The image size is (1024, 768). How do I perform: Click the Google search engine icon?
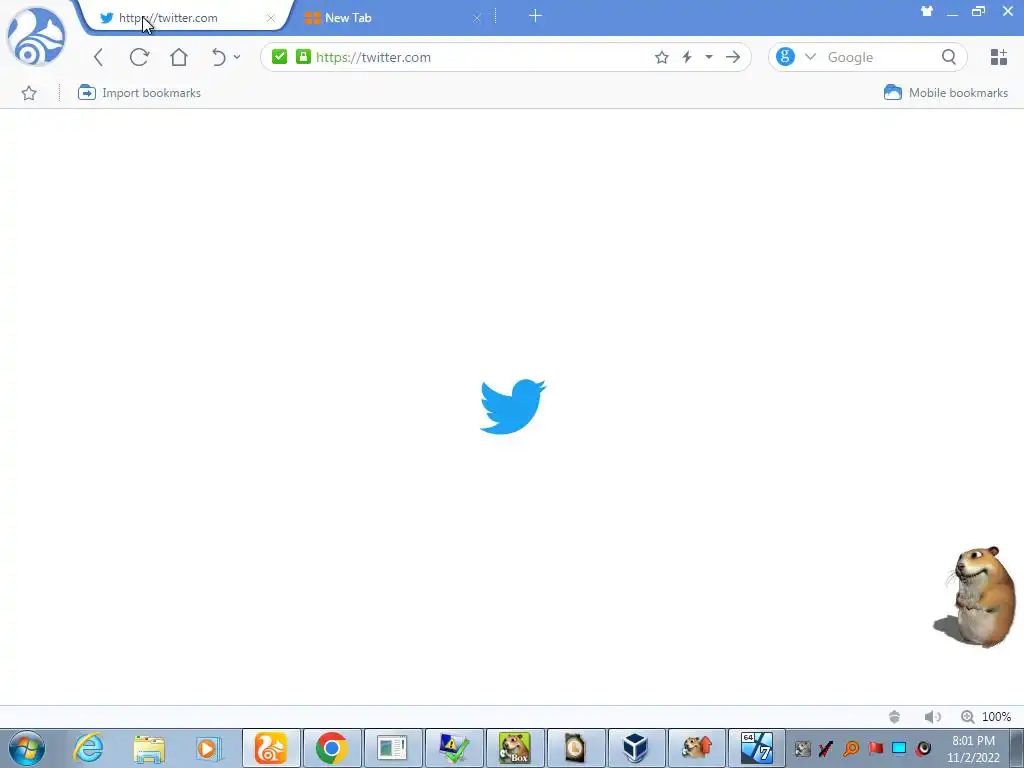pyautogui.click(x=786, y=57)
